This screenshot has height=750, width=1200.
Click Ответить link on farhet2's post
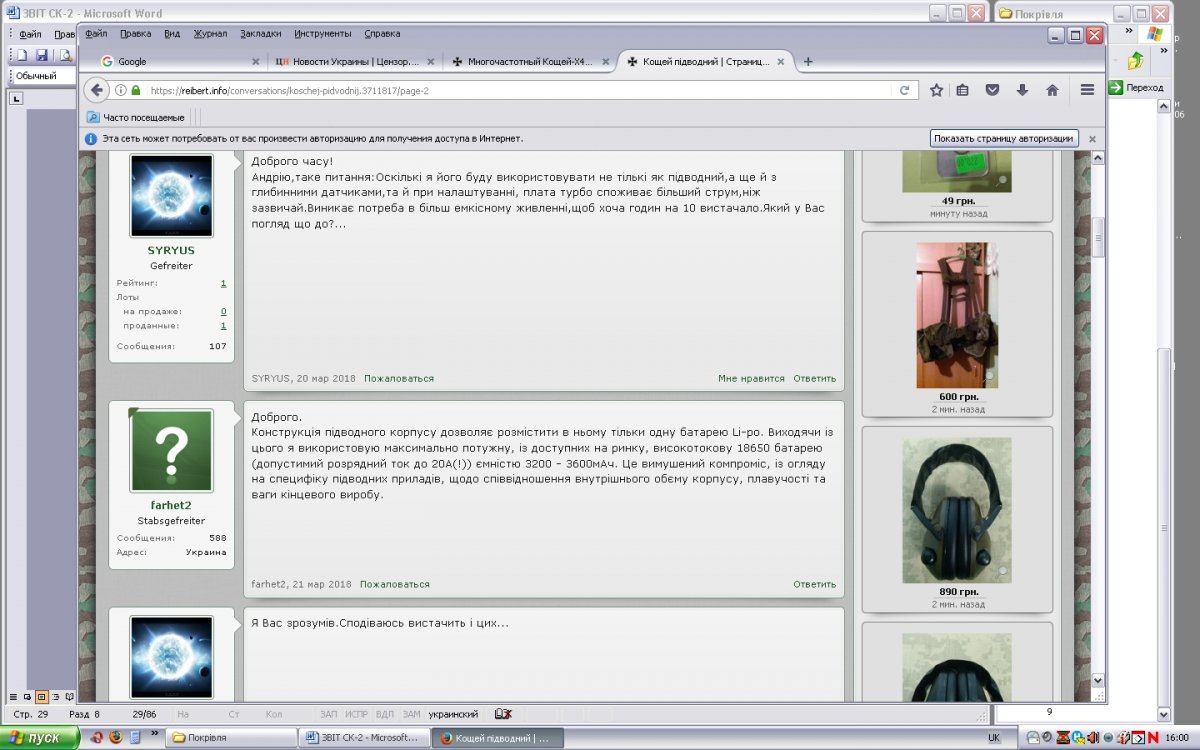click(814, 584)
